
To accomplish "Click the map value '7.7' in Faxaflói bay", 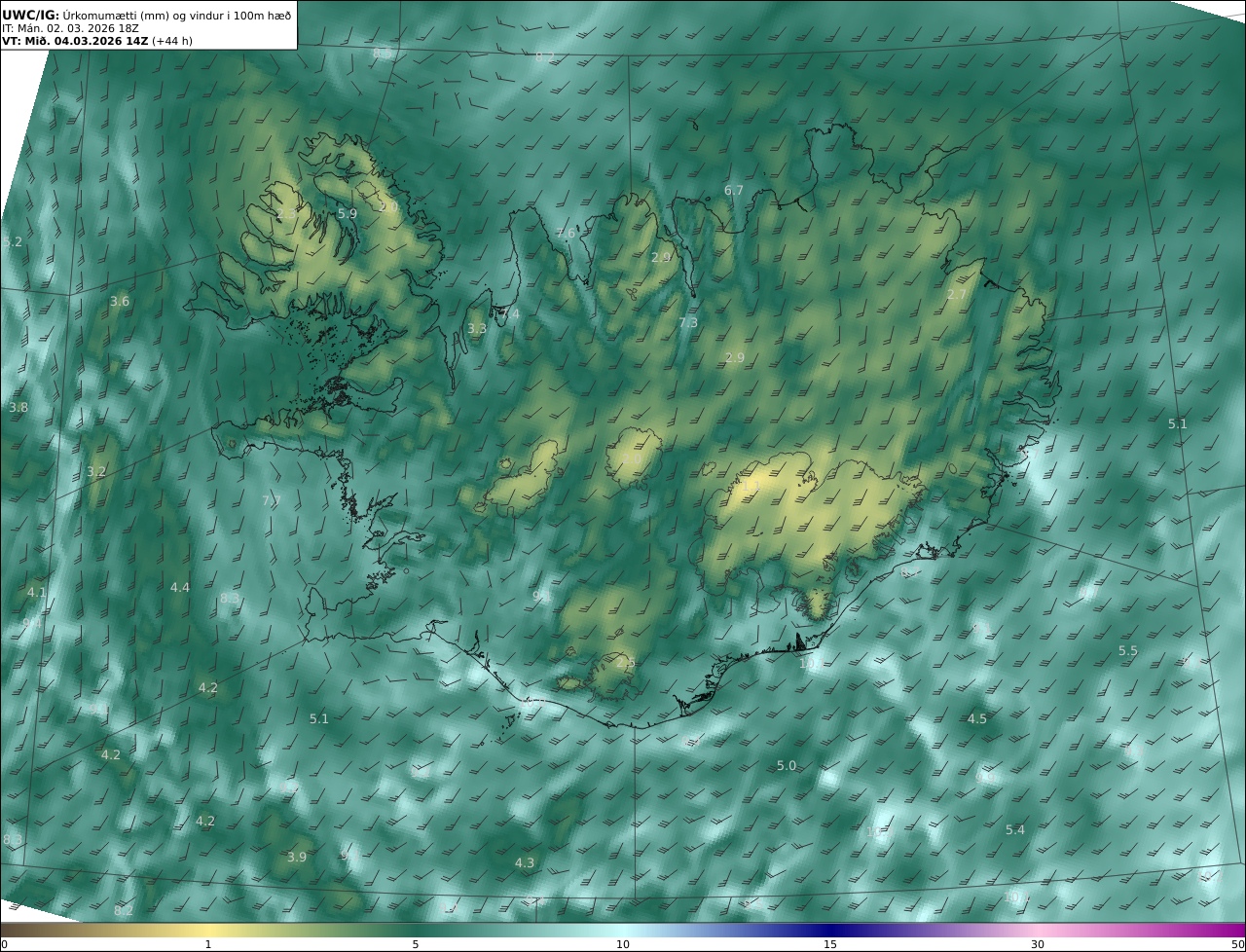I will [272, 500].
